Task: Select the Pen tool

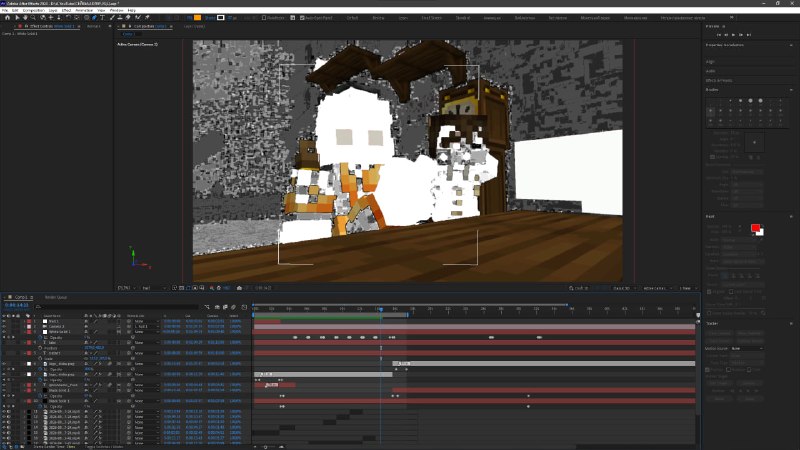Action: pyautogui.click(x=94, y=17)
